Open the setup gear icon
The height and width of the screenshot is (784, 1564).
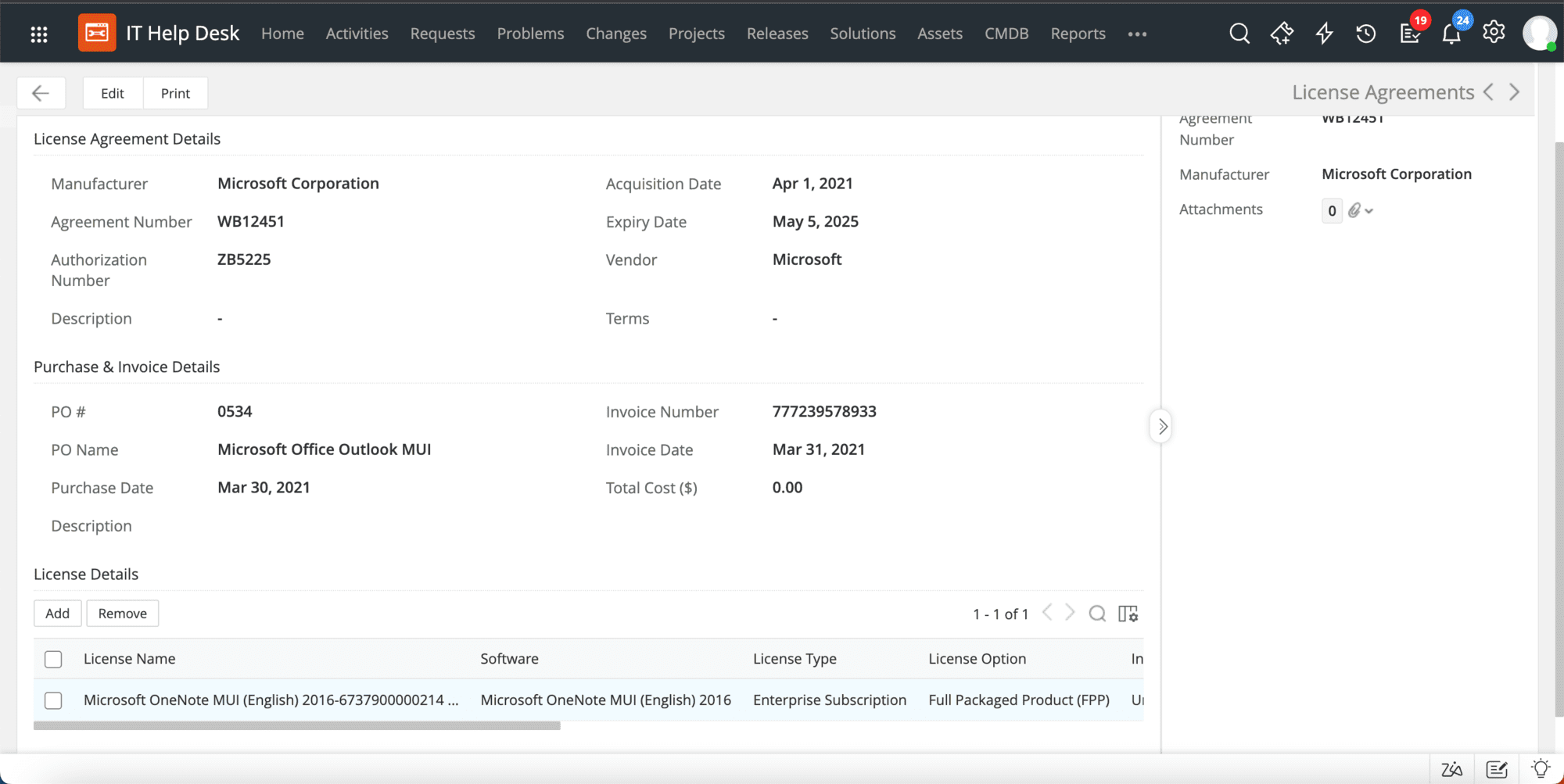coord(1494,34)
